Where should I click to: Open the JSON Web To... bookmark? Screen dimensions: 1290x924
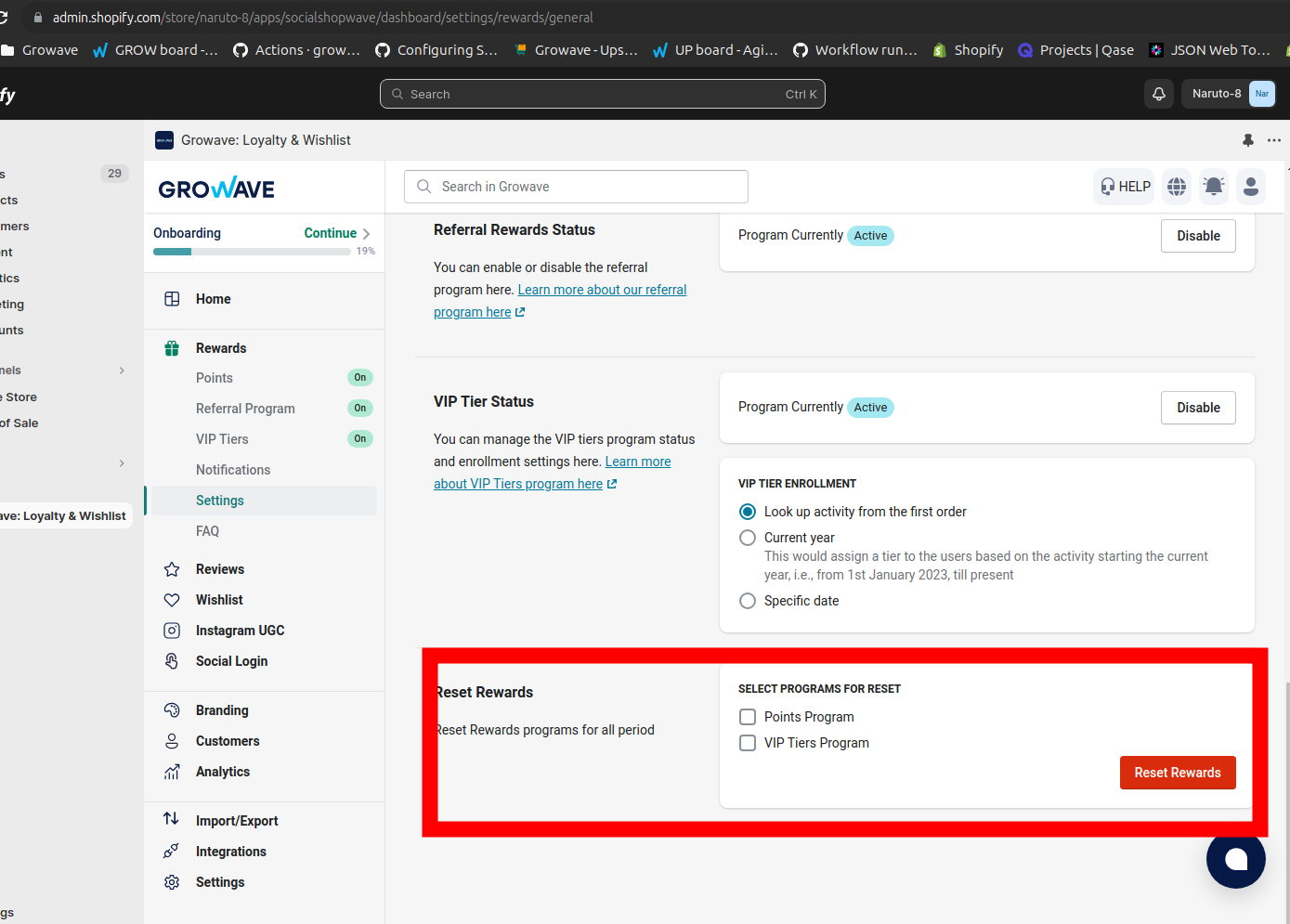(1210, 50)
